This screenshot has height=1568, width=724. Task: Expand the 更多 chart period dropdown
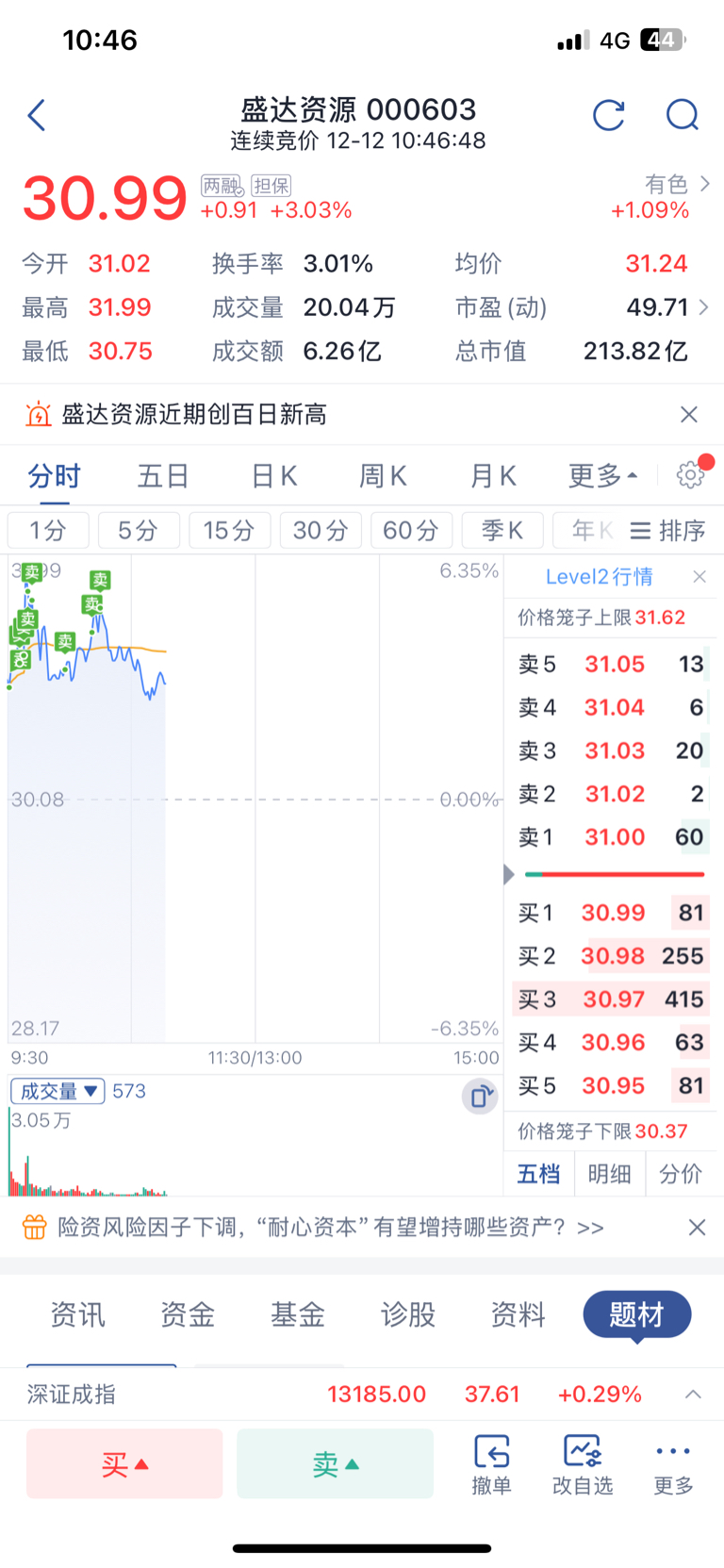coord(602,475)
